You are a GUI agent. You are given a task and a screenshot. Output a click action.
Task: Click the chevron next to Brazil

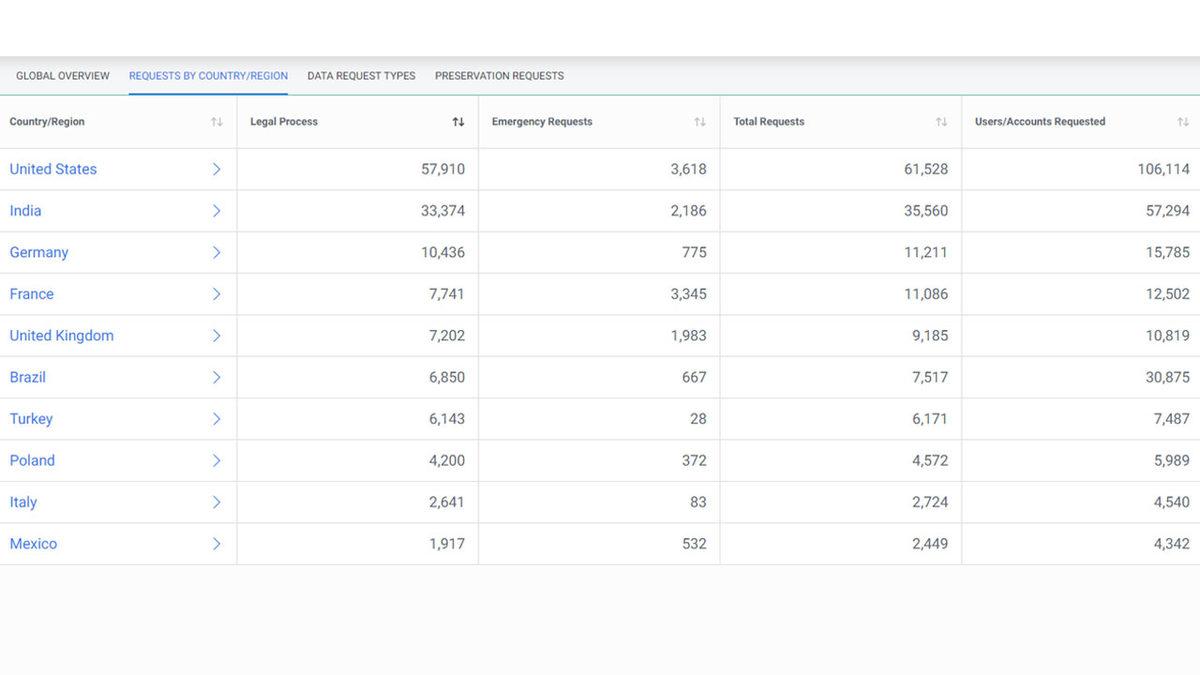216,378
